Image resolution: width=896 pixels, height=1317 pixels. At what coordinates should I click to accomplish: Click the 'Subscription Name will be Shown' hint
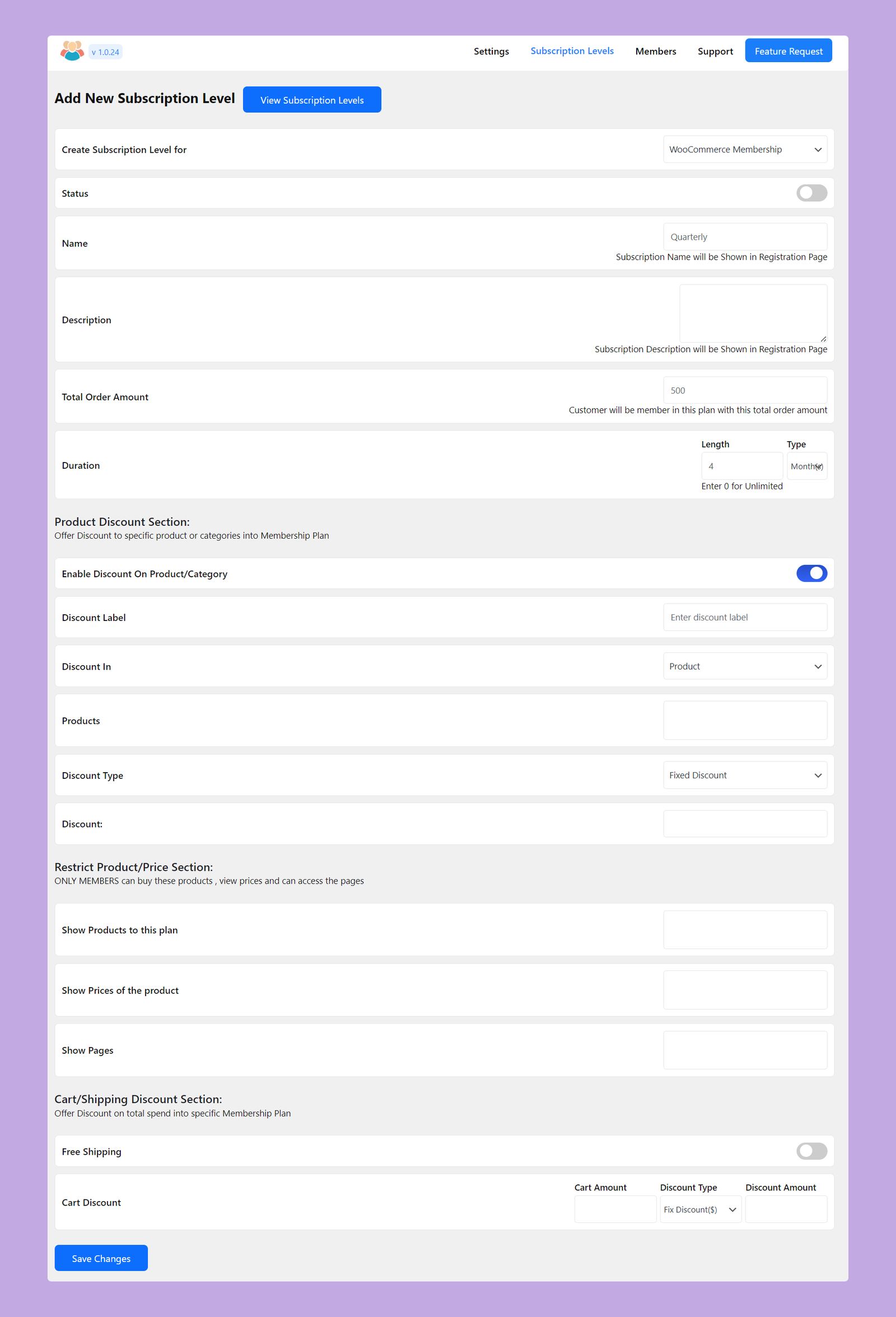click(x=721, y=256)
